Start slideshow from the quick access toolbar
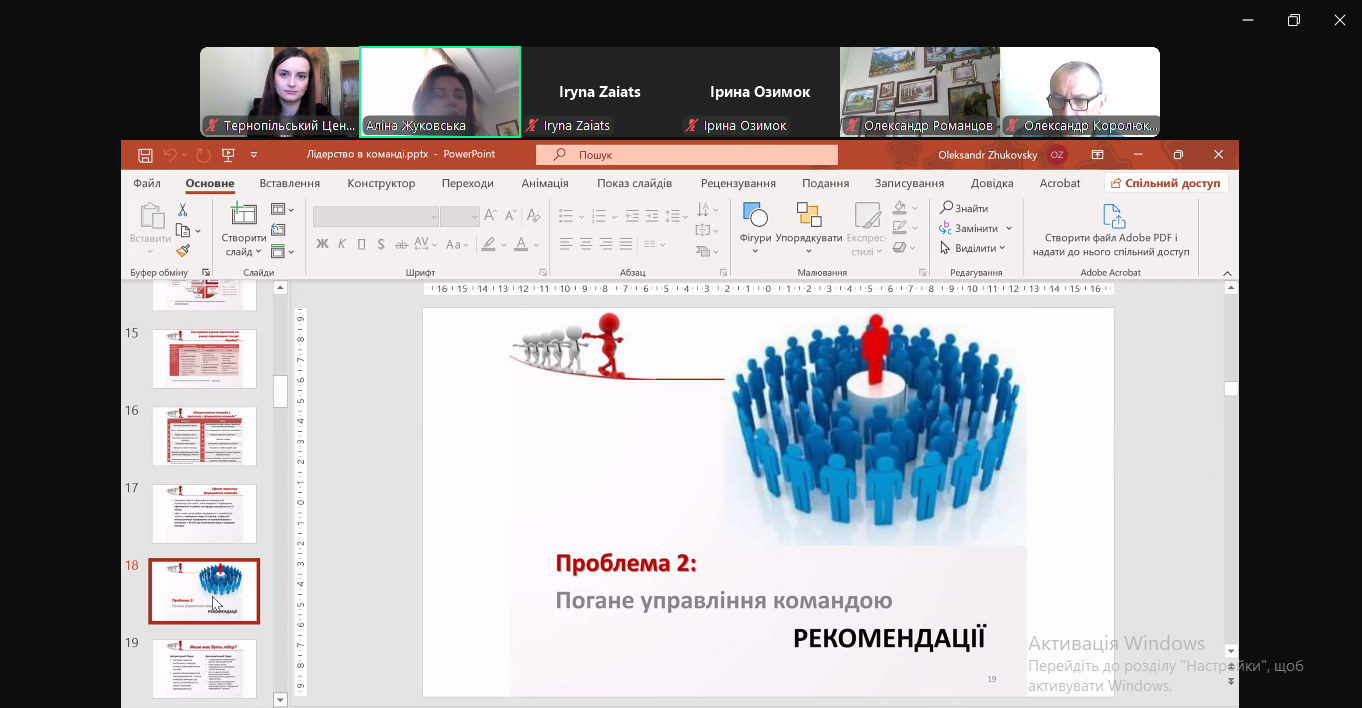 tap(228, 155)
